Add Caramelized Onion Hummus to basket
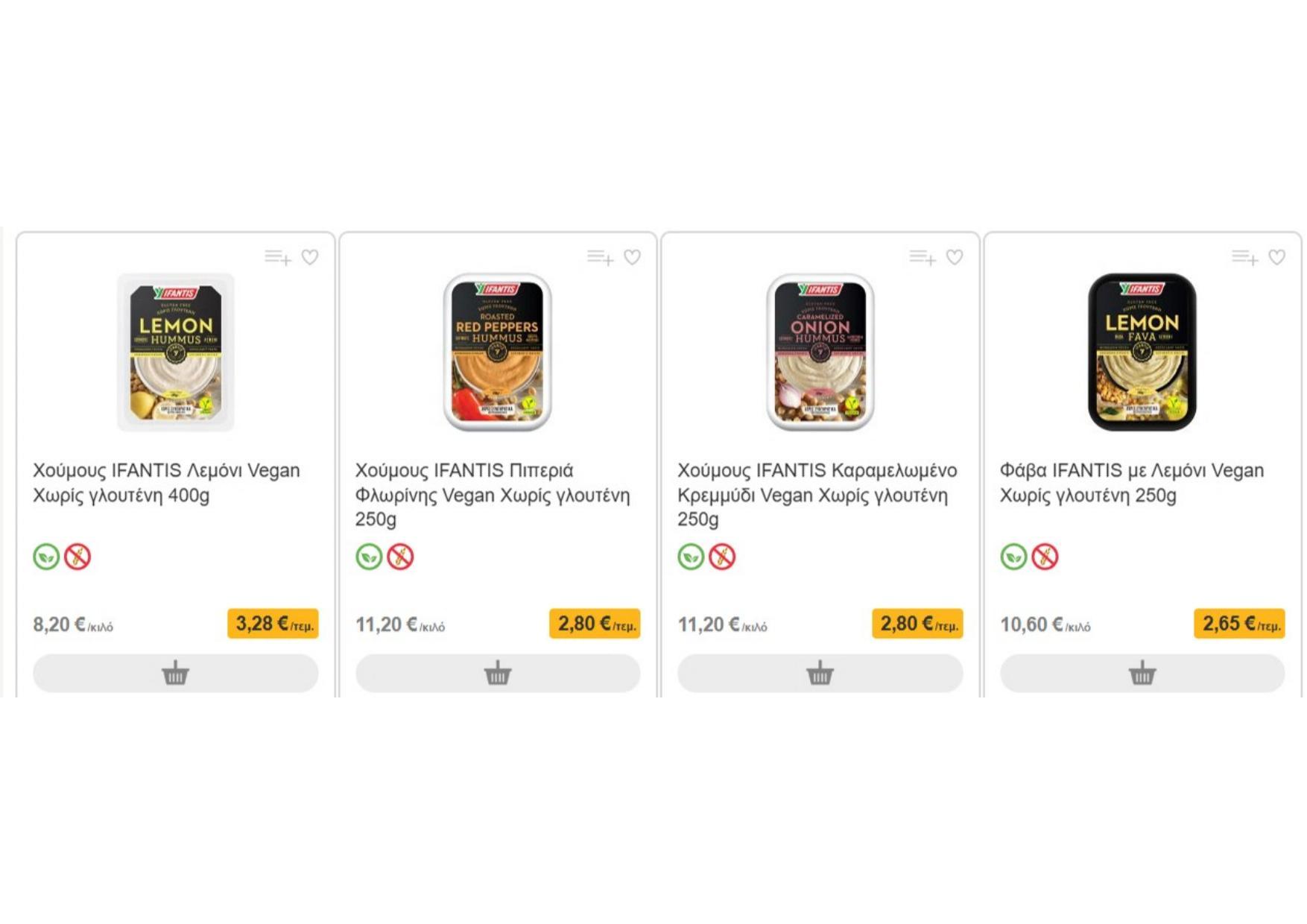 820,674
